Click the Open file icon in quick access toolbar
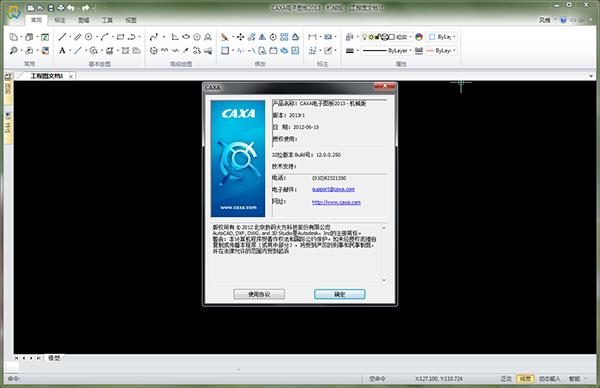Image resolution: width=600 pixels, height=388 pixels. click(41, 8)
